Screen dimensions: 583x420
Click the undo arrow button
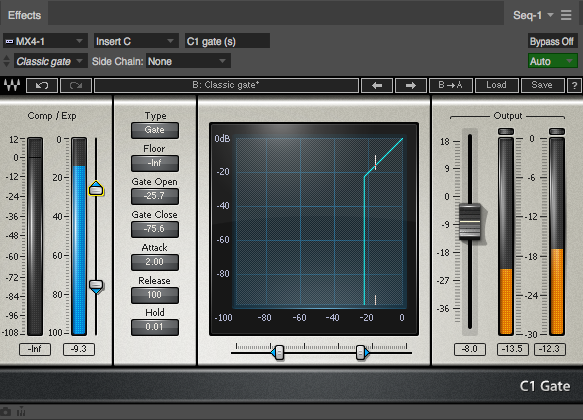tap(42, 85)
